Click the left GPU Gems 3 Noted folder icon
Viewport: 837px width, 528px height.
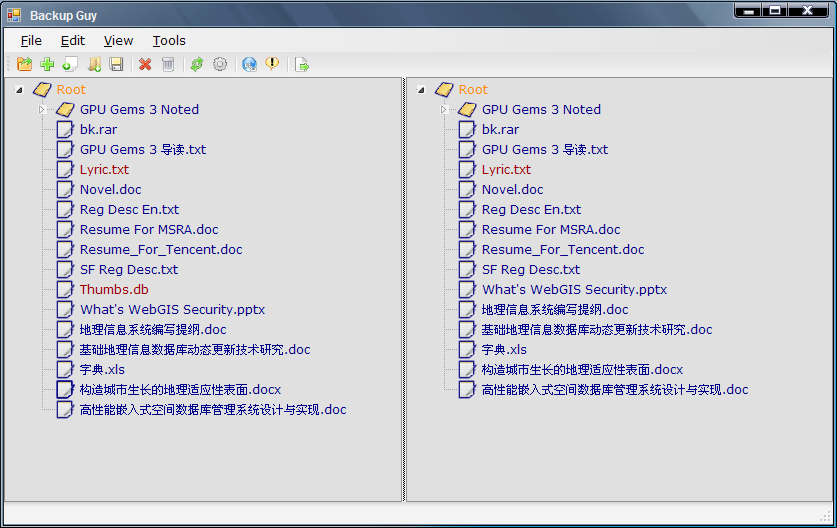point(65,109)
